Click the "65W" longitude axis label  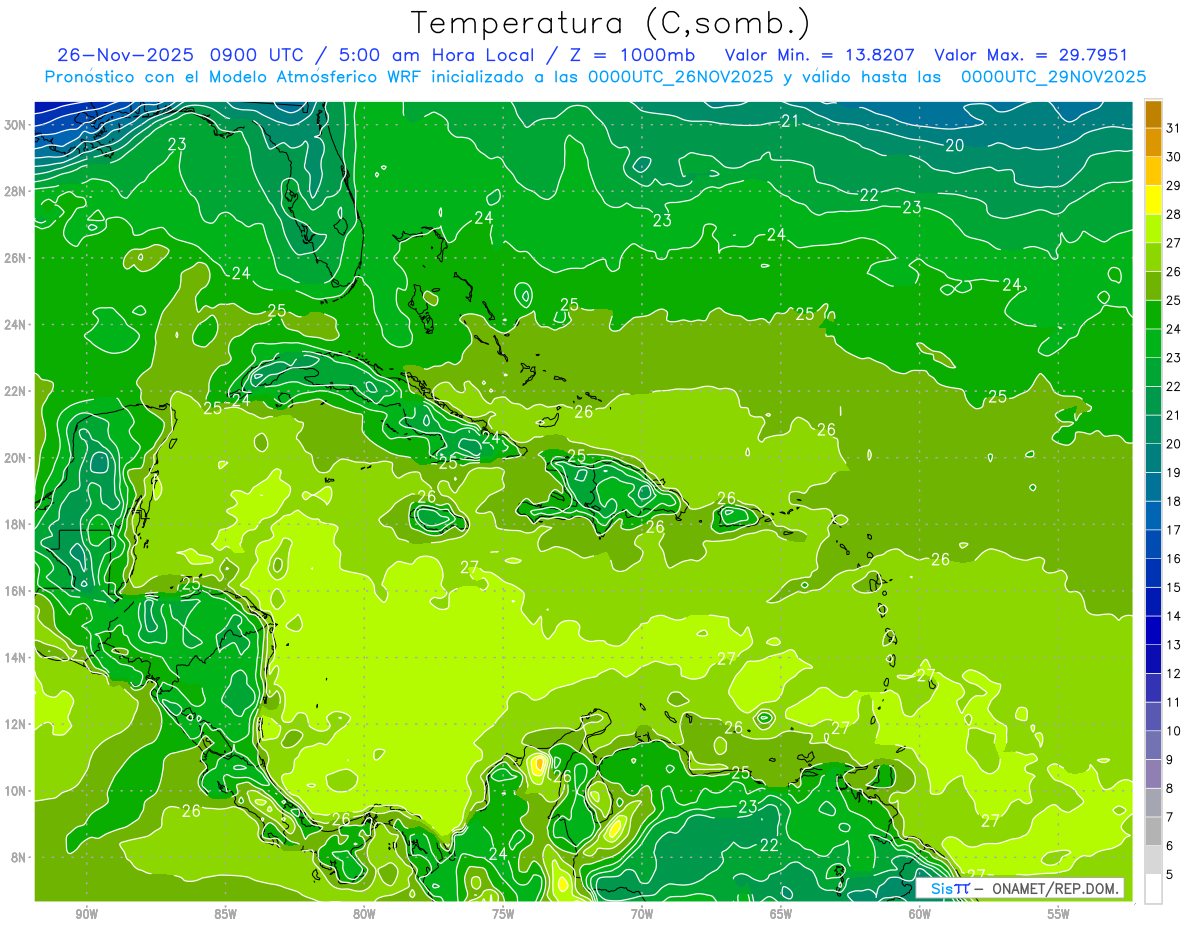(781, 914)
